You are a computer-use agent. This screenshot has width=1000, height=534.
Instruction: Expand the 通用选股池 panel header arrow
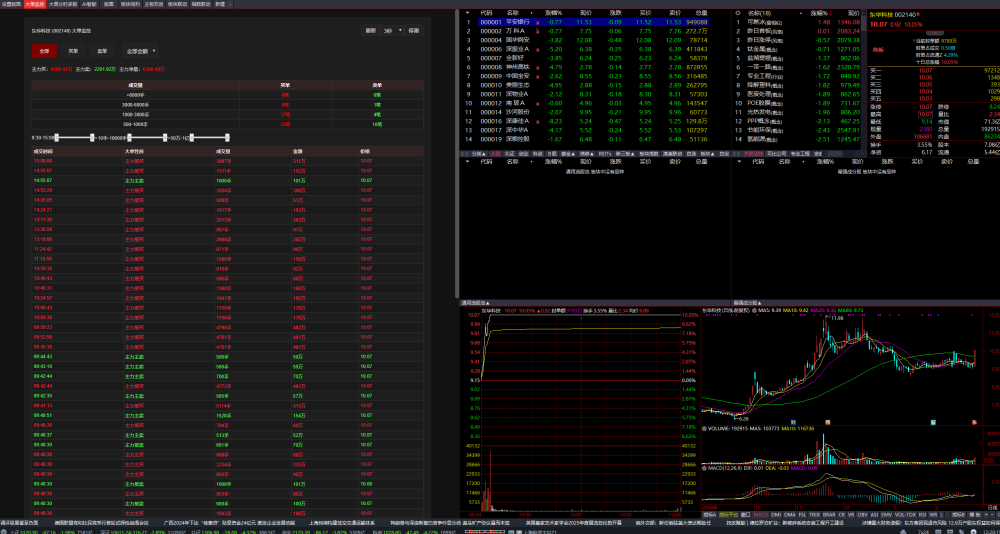coord(488,302)
